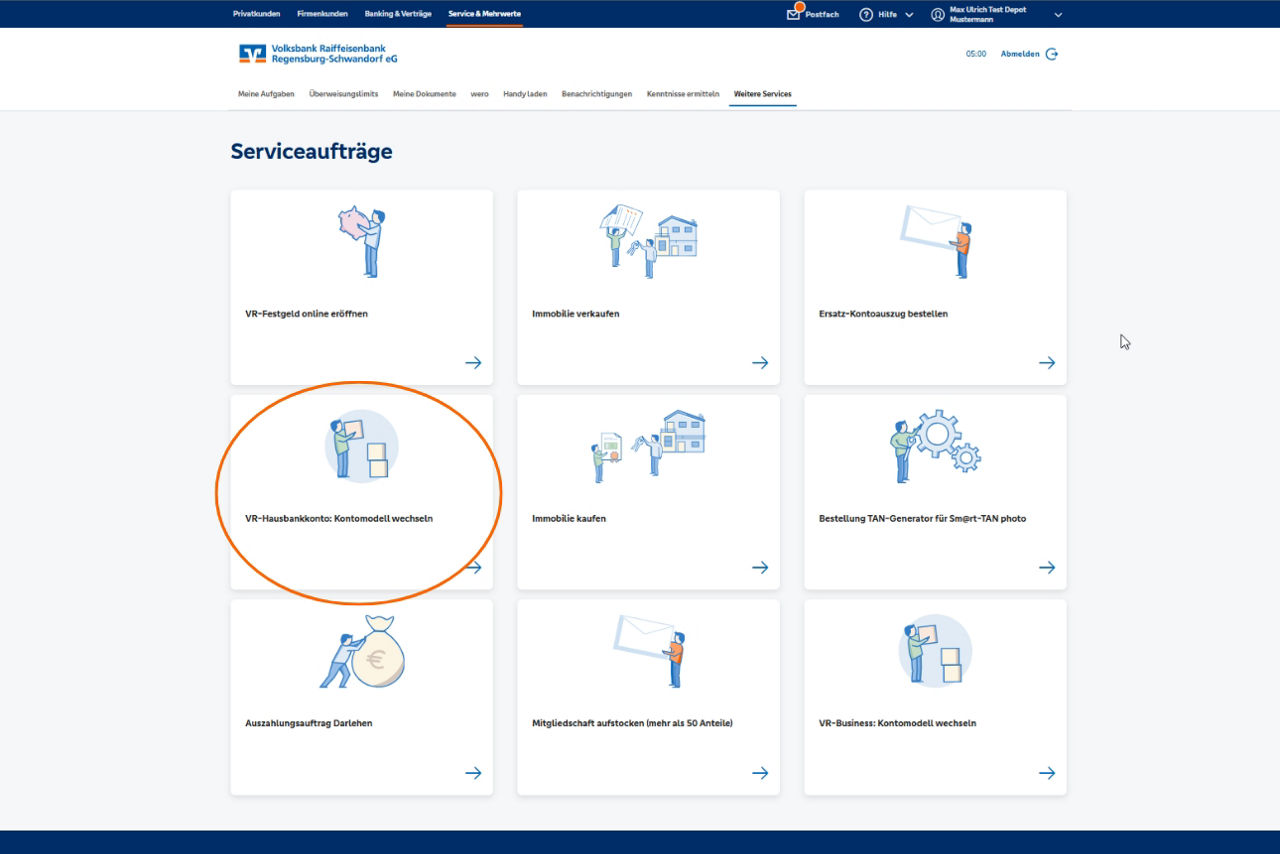Open the circled VR-Hausbankkonto Kontomodell wechseln tile
The image size is (1280, 854).
(x=361, y=490)
